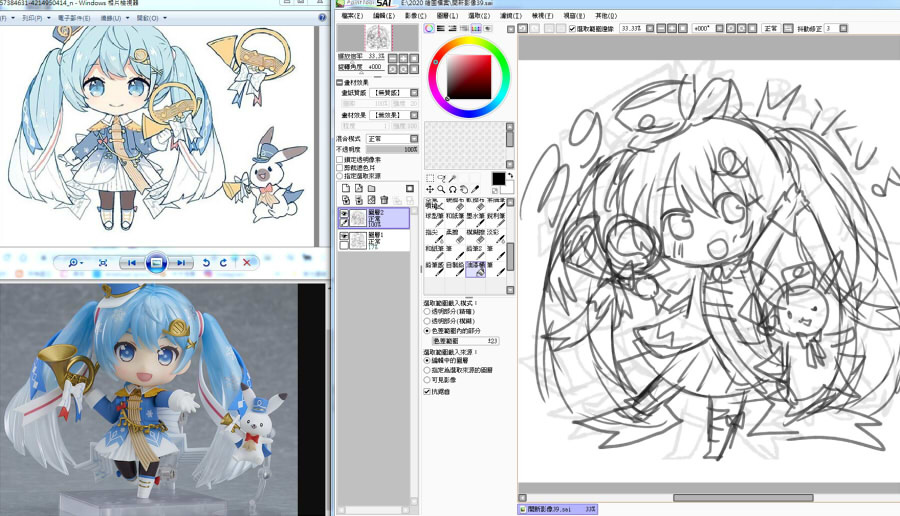This screenshot has width=900, height=516.
Task: Click the delete layer trash icon
Action: coord(384,200)
